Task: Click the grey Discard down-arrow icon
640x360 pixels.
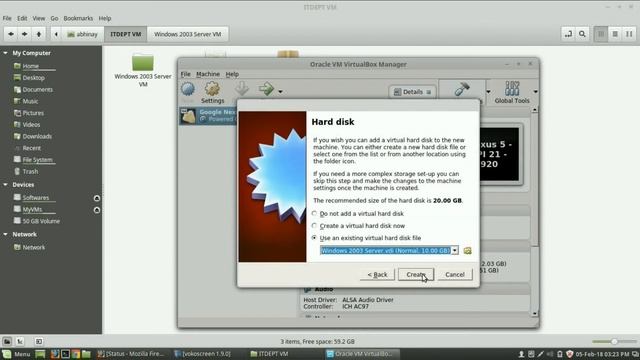Action: [x=242, y=90]
